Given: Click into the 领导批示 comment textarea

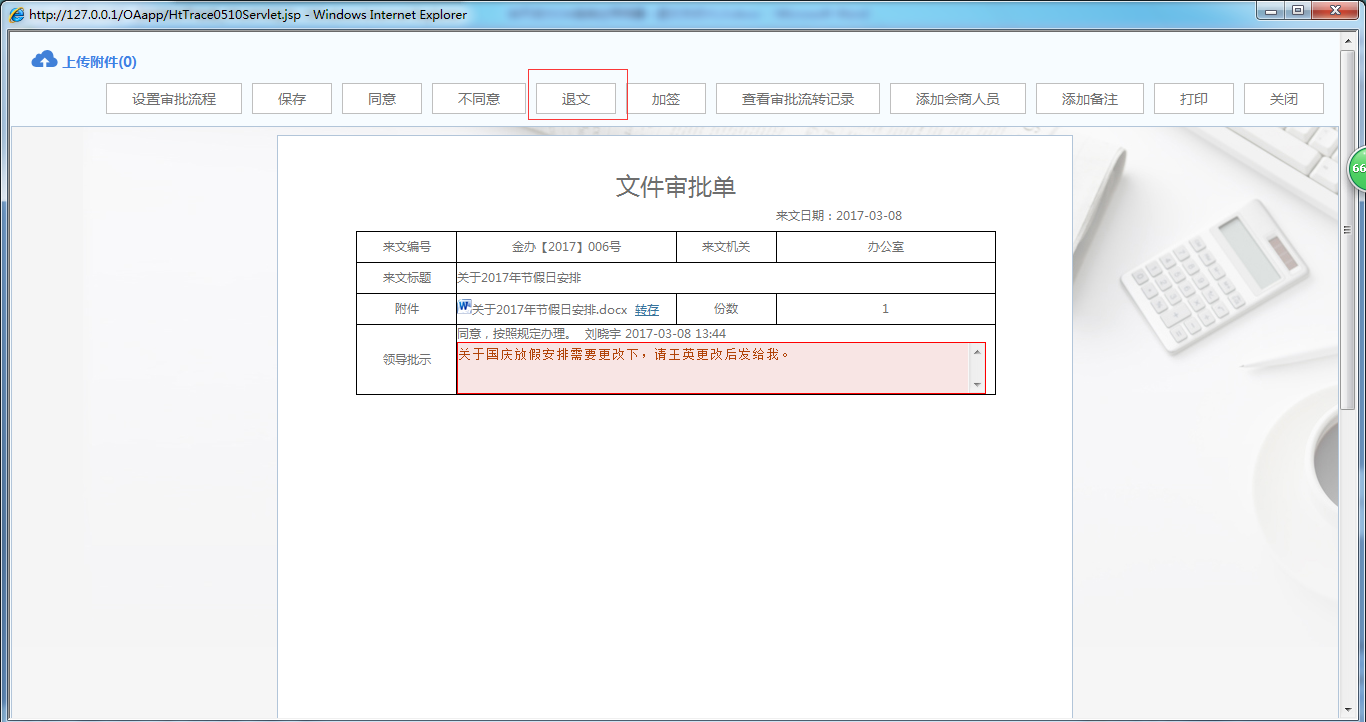Looking at the screenshot, I should coord(713,368).
